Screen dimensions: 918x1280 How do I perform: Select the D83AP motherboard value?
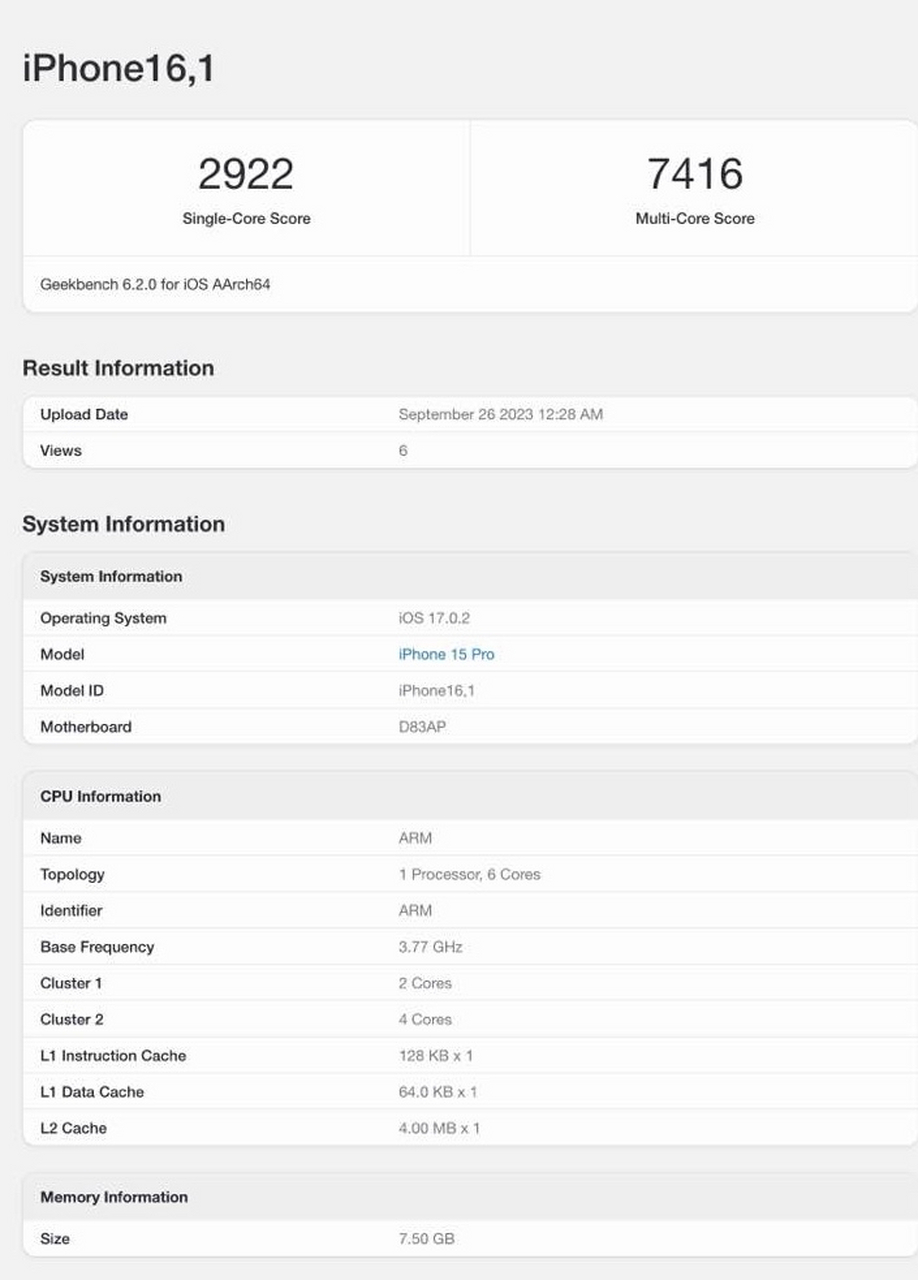(x=422, y=726)
